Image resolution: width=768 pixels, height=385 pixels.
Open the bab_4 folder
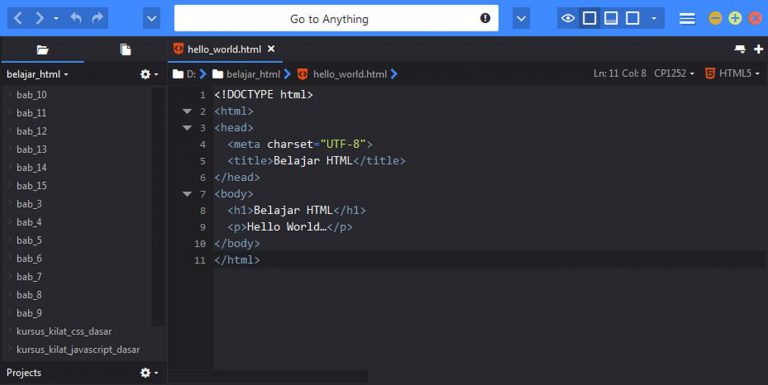29,222
